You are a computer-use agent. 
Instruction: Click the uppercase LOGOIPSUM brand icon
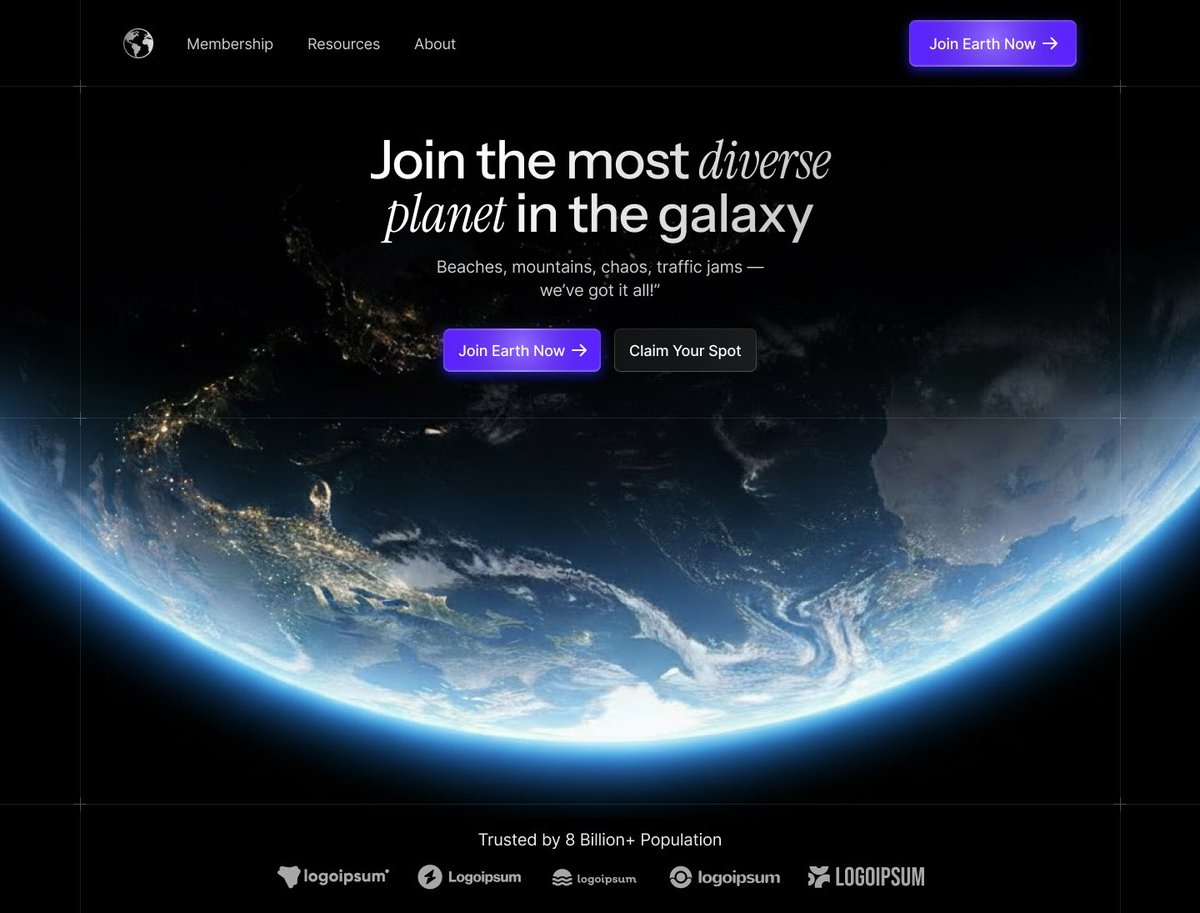pyautogui.click(x=819, y=877)
